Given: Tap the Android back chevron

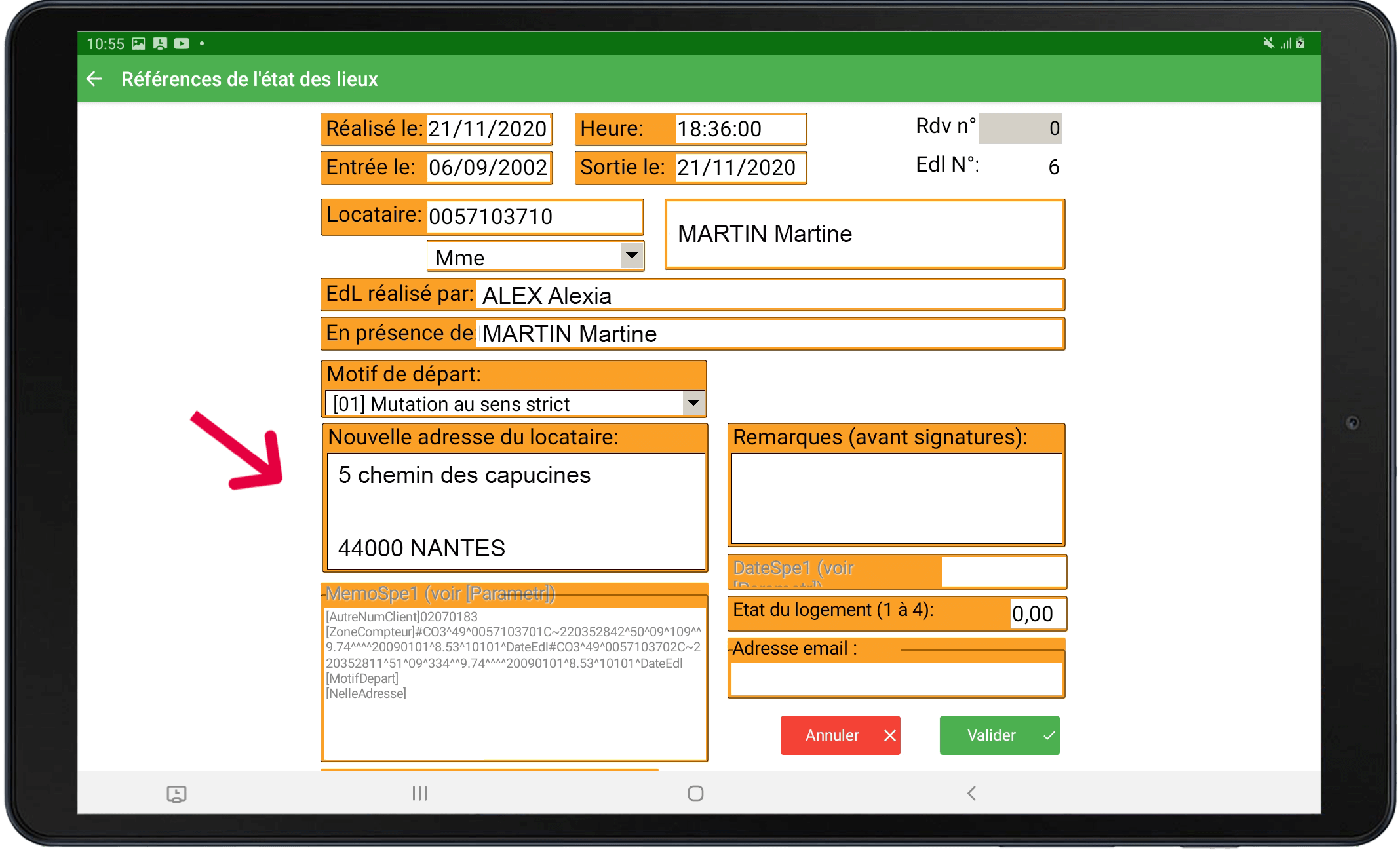Looking at the screenshot, I should tap(971, 794).
